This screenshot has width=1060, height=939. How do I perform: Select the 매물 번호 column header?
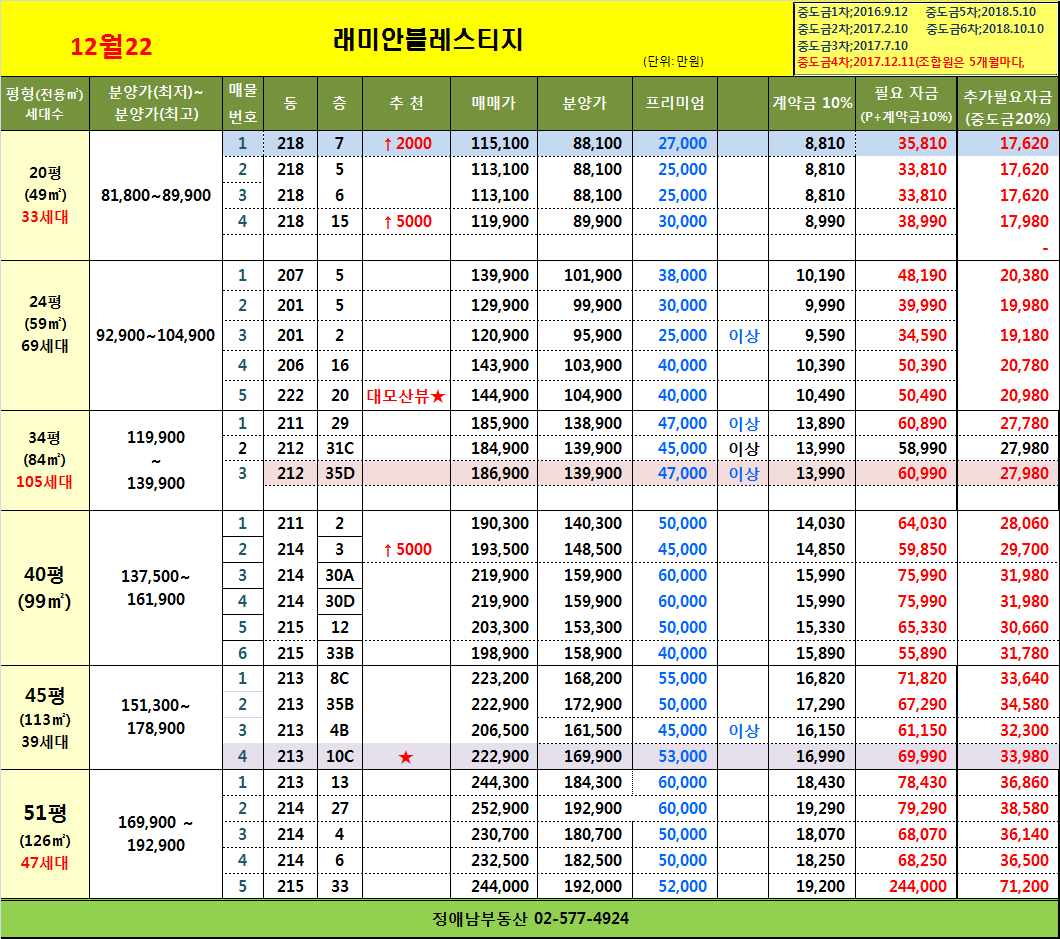coord(243,103)
